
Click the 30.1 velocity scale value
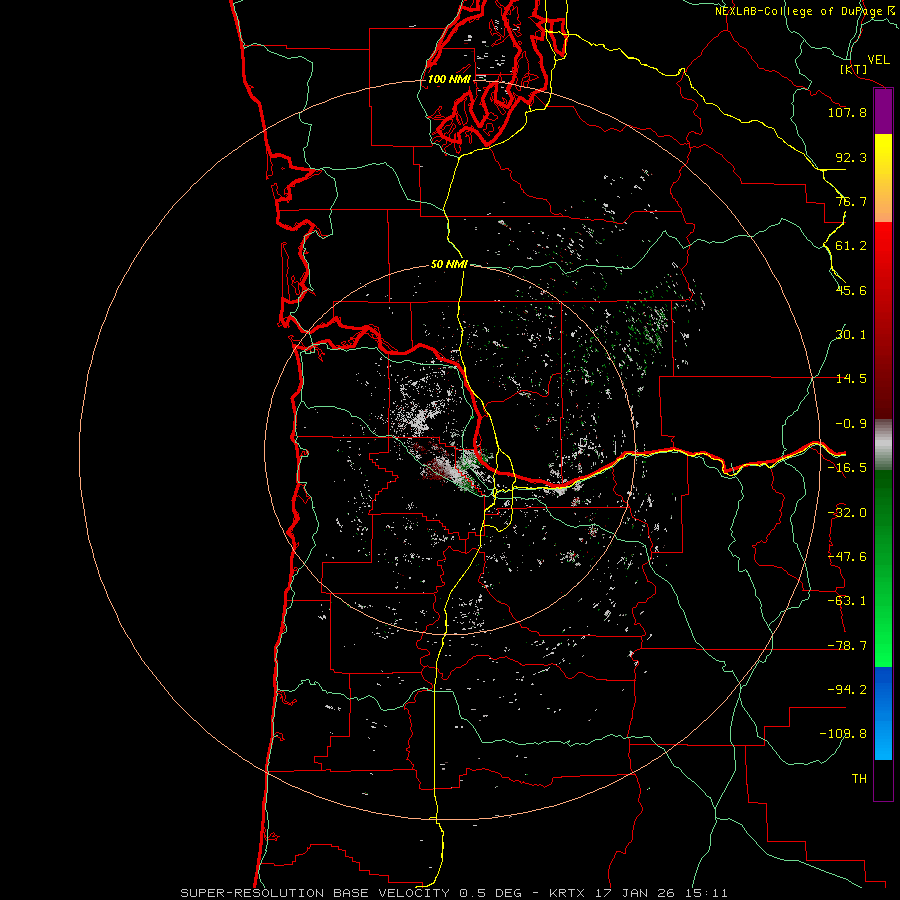click(851, 335)
